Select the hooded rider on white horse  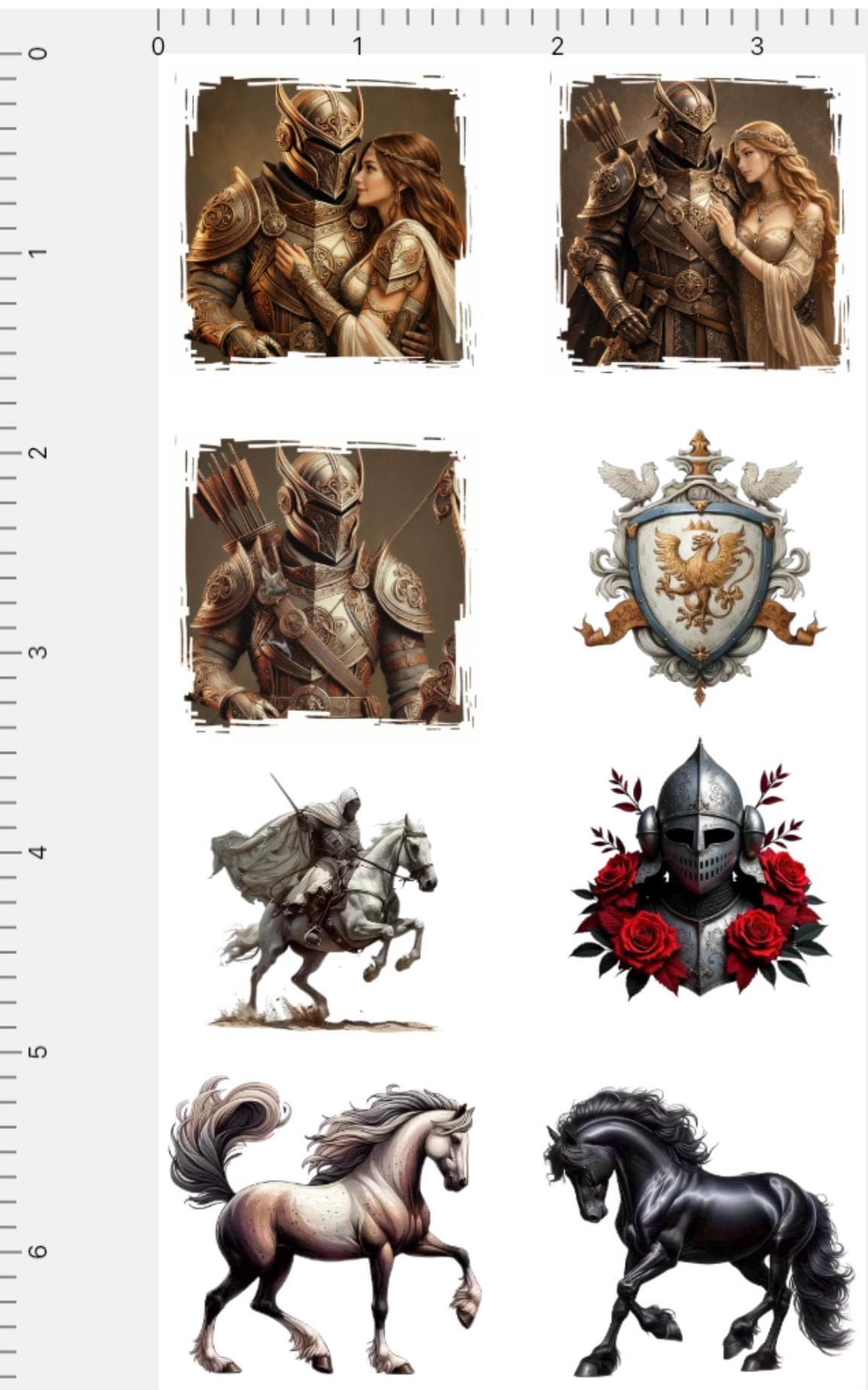coord(324,901)
